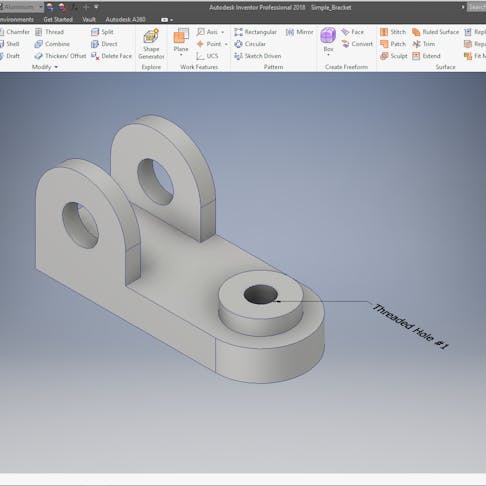Image resolution: width=486 pixels, height=486 pixels.
Task: Select the Shell tool
Action: (10, 44)
